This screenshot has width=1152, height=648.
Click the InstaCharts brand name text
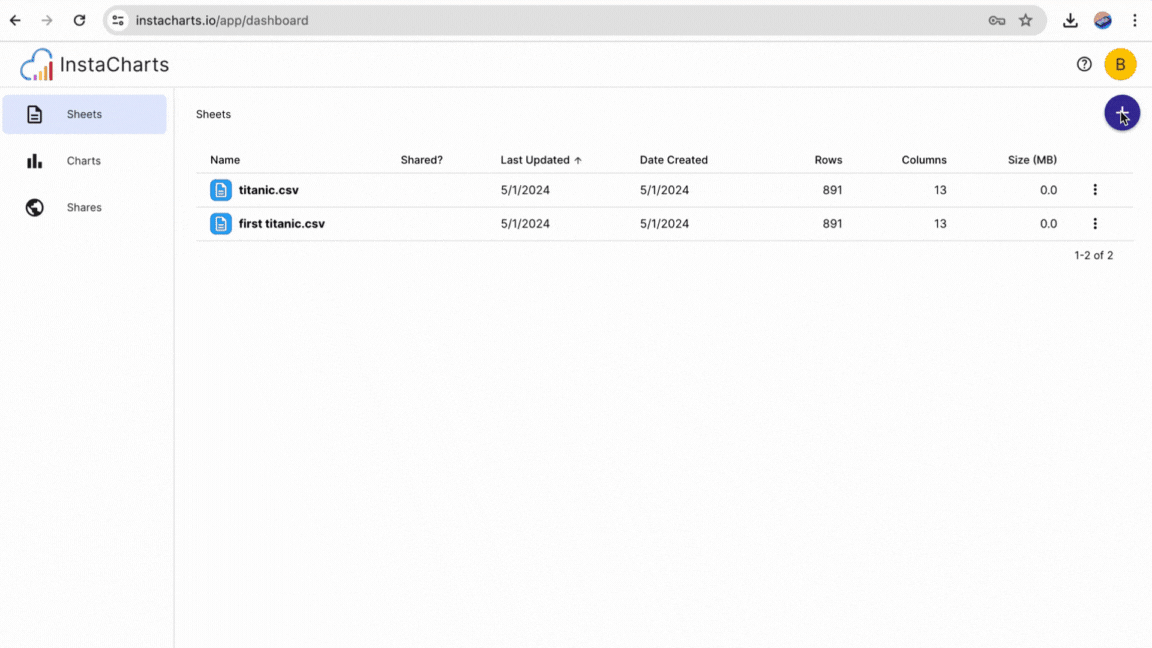coord(115,65)
